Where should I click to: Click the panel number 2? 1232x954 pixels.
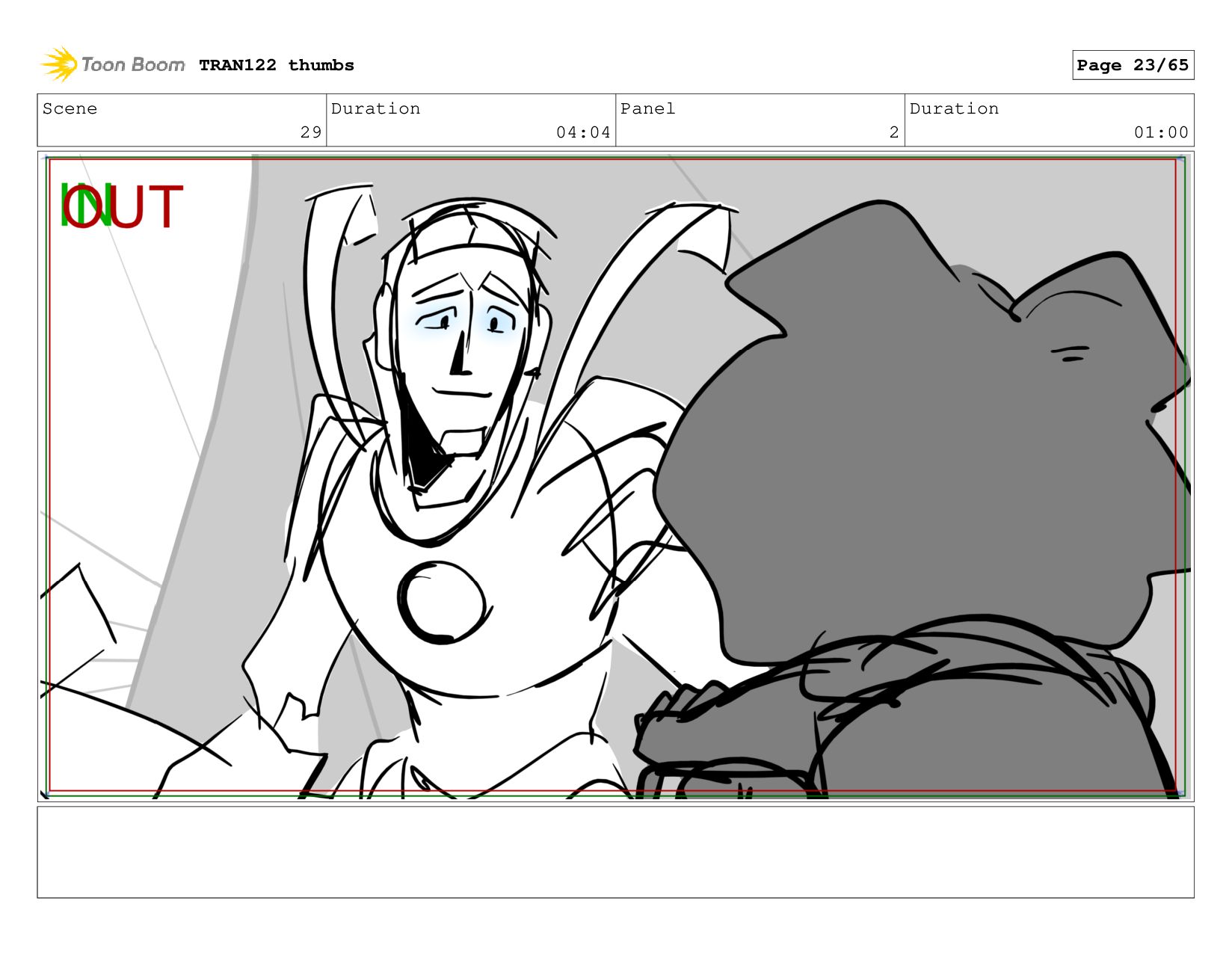click(x=894, y=132)
